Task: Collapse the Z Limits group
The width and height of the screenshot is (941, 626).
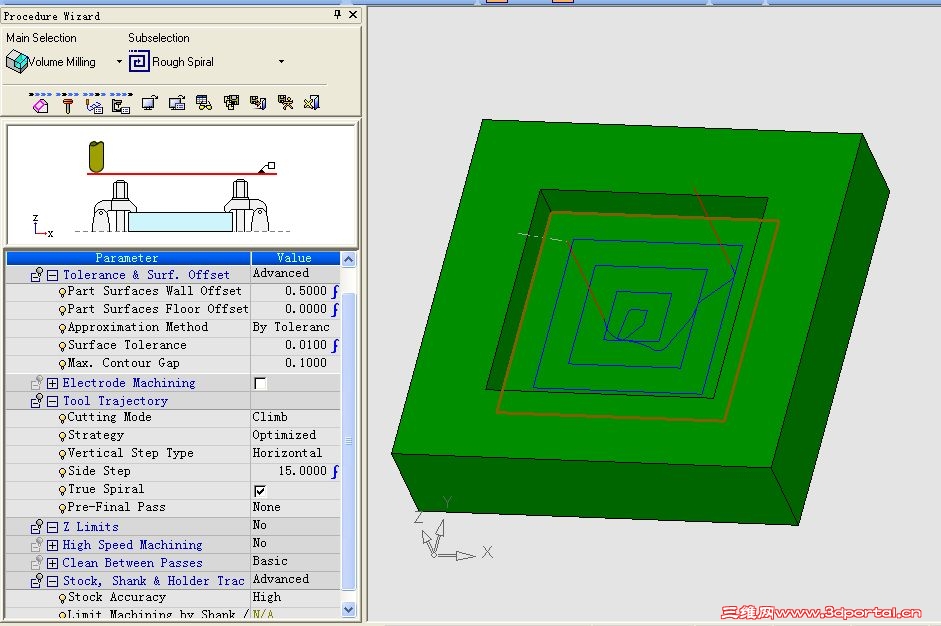Action: click(52, 528)
